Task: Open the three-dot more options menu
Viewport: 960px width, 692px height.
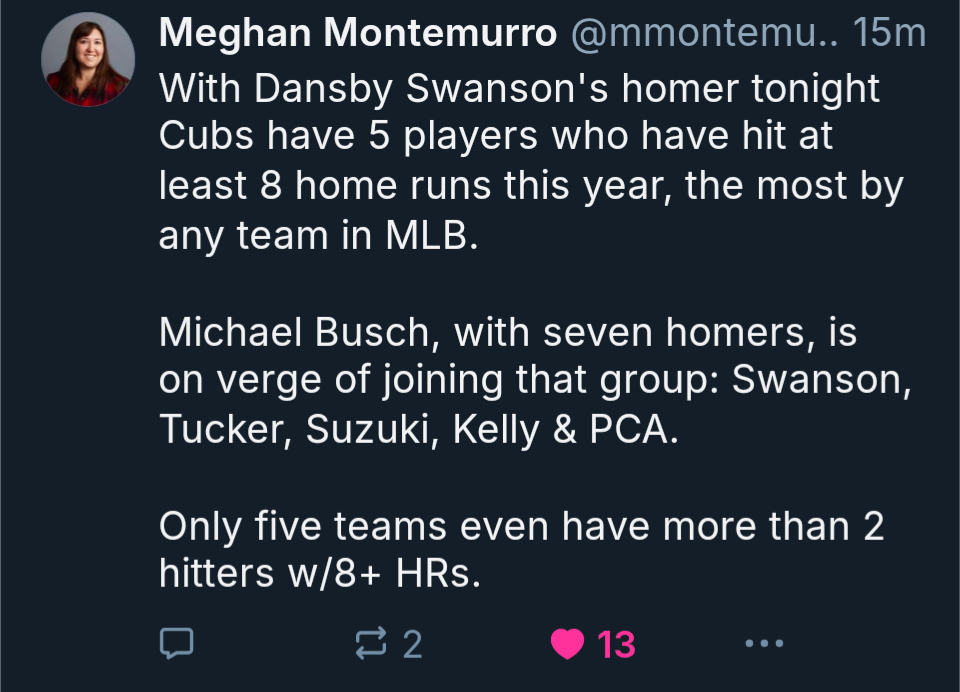Action: (x=765, y=644)
